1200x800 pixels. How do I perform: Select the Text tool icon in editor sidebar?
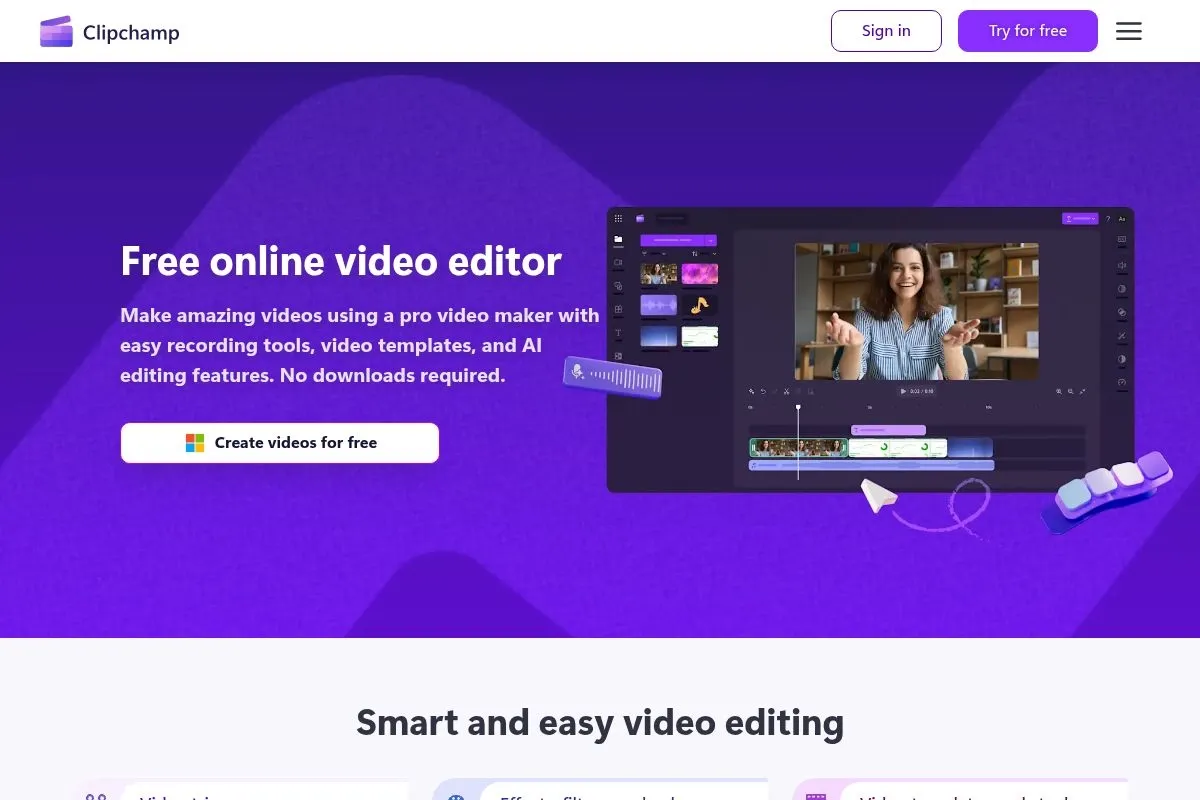pyautogui.click(x=618, y=333)
